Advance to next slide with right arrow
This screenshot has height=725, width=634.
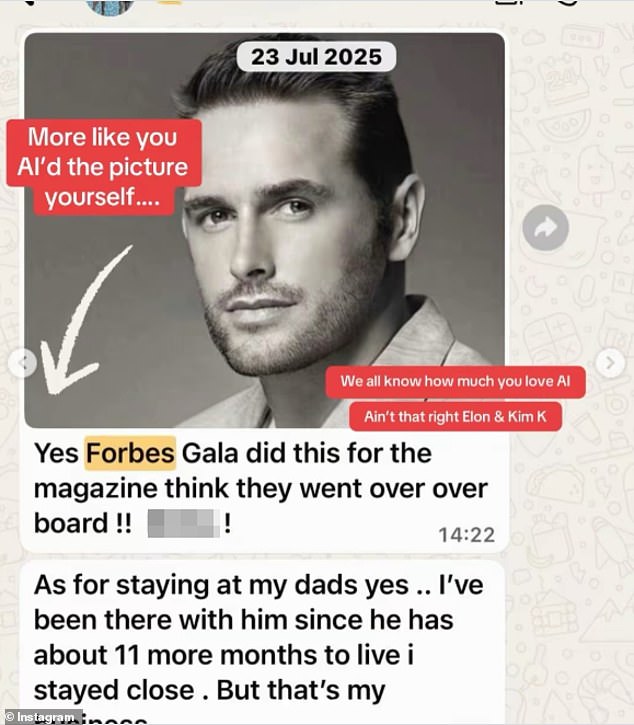pyautogui.click(x=610, y=363)
